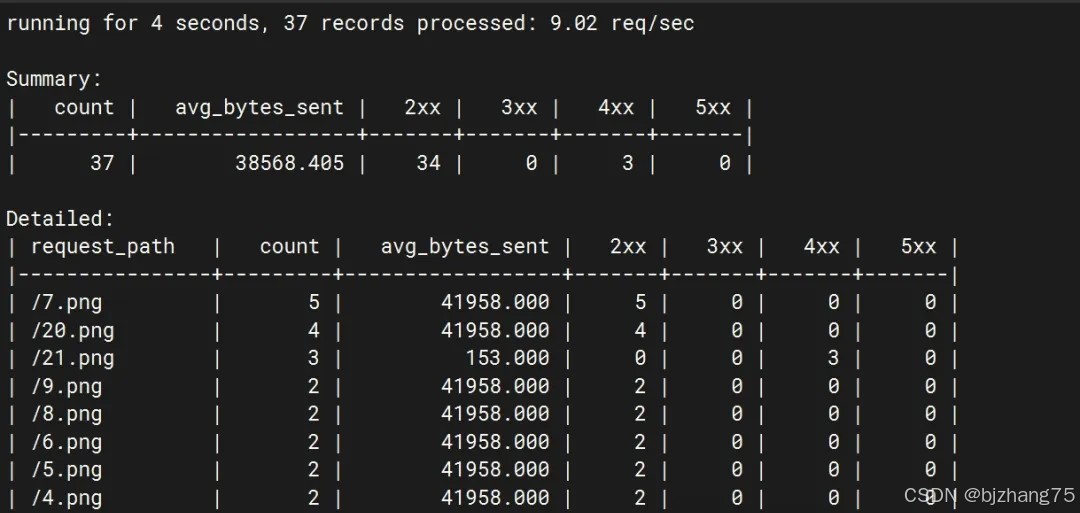Screen dimensions: 1080x513
Task: Select the Summary count value 37
Action: click(102, 162)
